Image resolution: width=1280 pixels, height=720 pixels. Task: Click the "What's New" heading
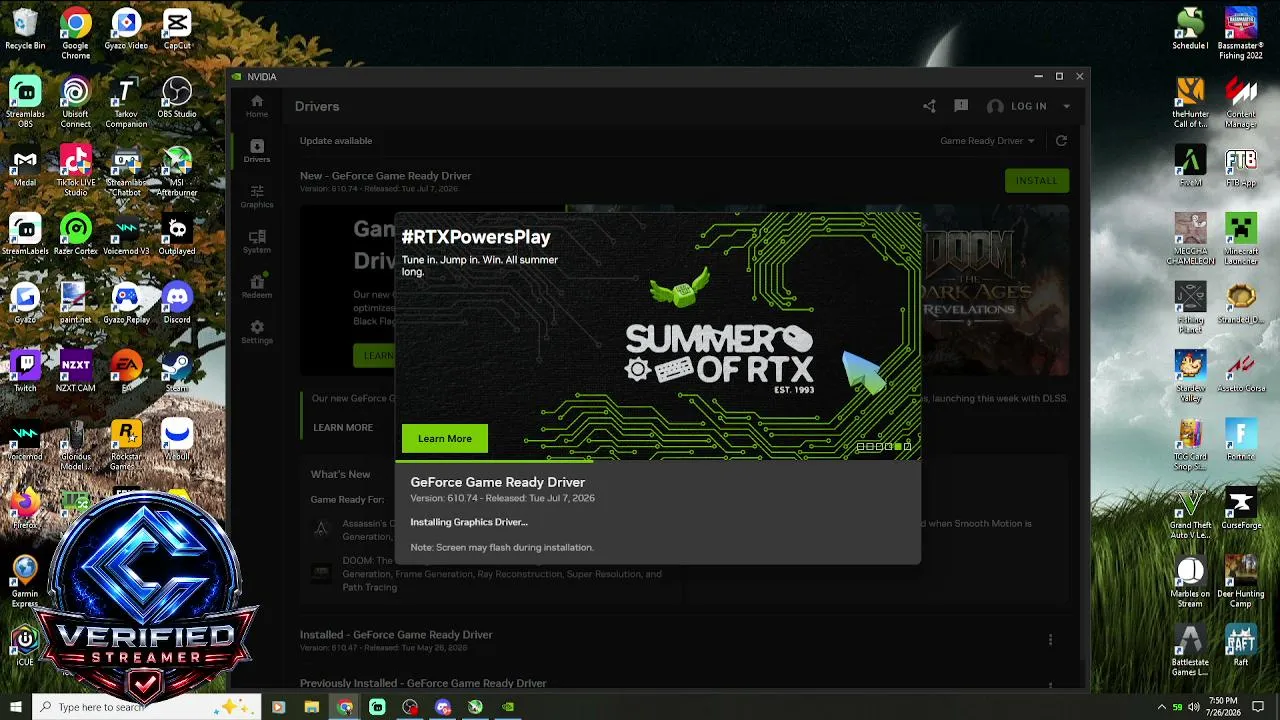[340, 474]
